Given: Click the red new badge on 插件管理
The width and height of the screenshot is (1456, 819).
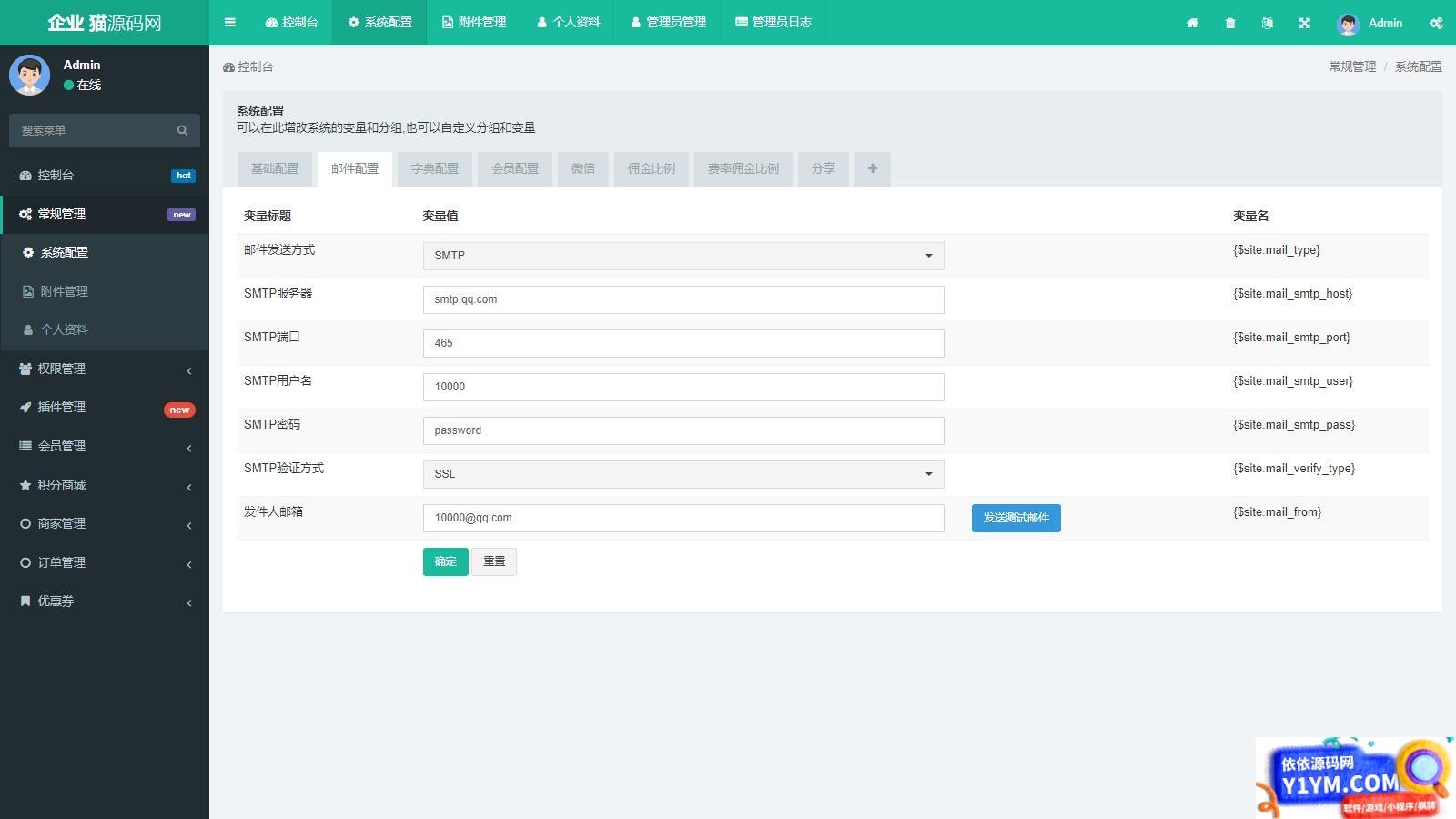Looking at the screenshot, I should click(x=179, y=409).
